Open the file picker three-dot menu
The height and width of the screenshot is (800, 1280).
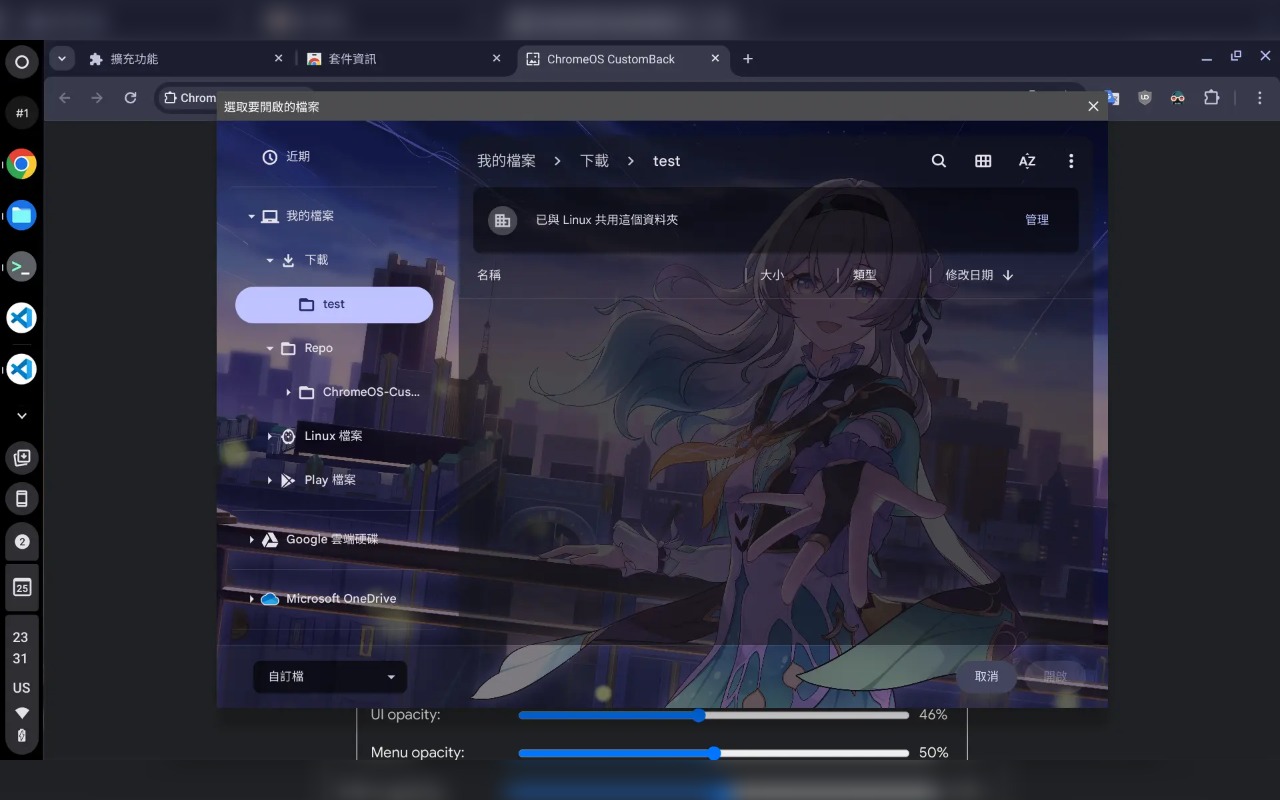coord(1071,161)
